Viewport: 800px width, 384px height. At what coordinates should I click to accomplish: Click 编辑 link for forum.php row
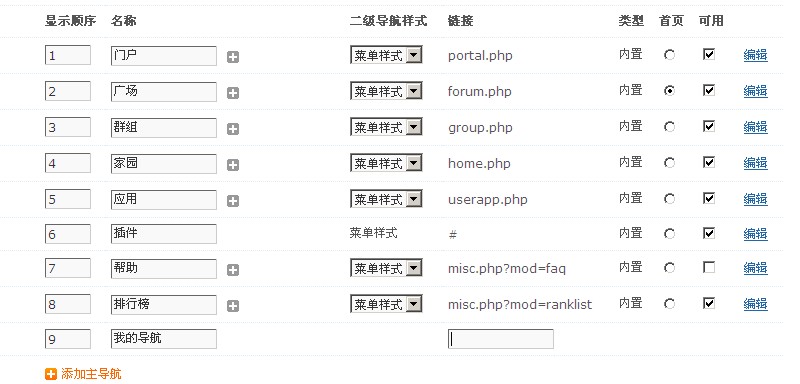pyautogui.click(x=756, y=91)
